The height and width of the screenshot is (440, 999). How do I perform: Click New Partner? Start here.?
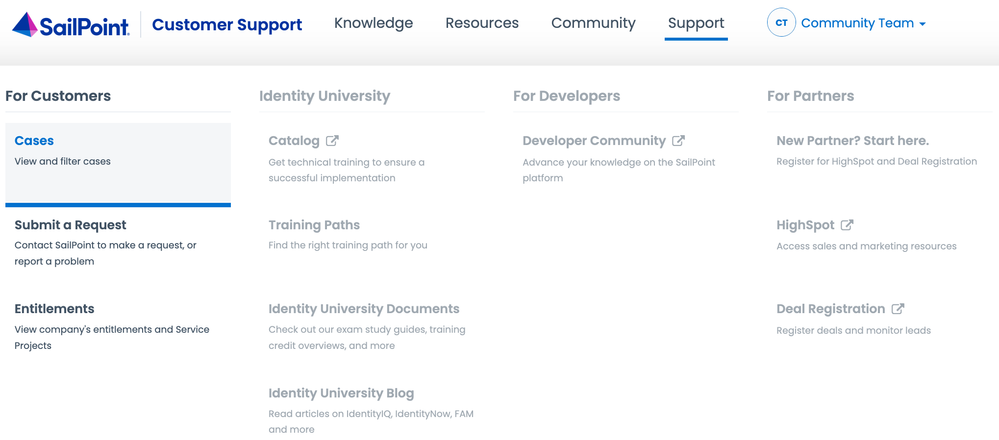pyautogui.click(x=852, y=141)
